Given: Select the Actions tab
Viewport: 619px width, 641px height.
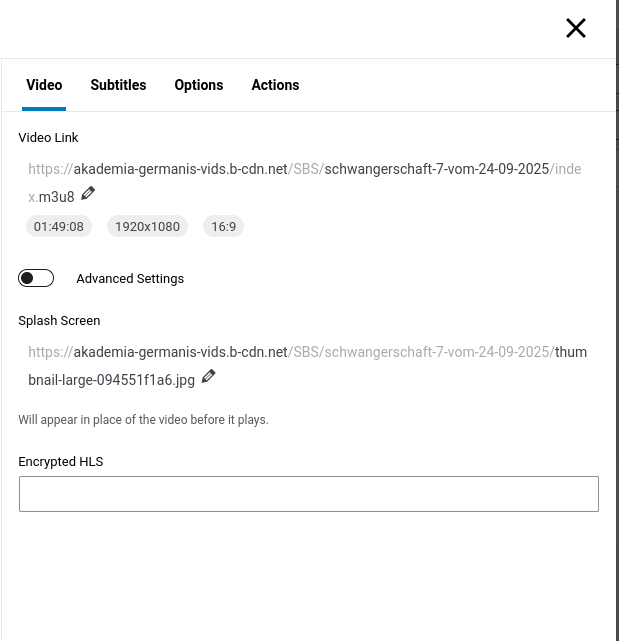Looking at the screenshot, I should pyautogui.click(x=275, y=85).
